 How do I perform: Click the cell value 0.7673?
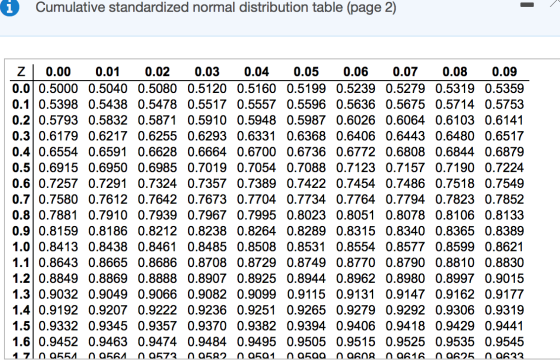(x=207, y=199)
